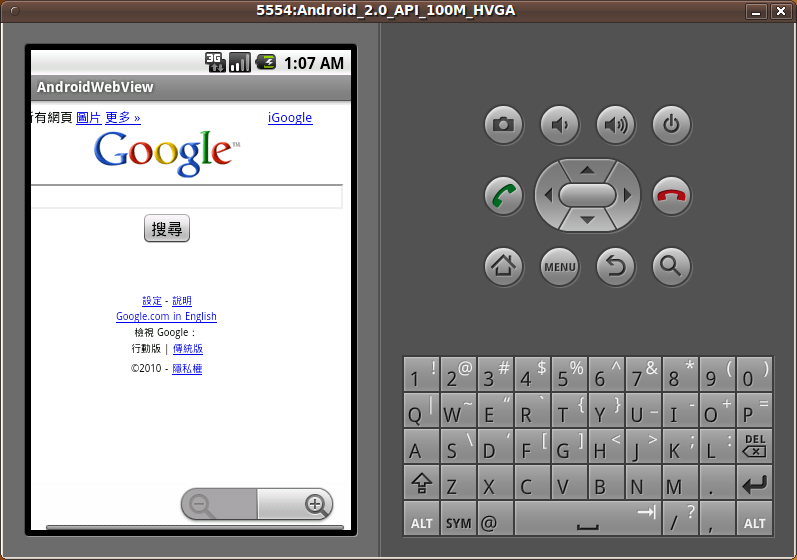Click the M key
The height and width of the screenshot is (560, 797).
[681, 483]
